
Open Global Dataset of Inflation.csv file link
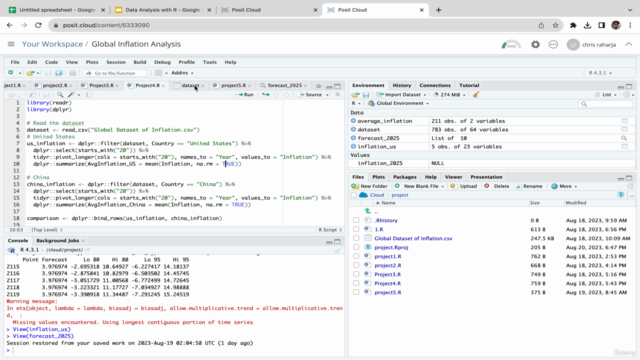click(413, 238)
